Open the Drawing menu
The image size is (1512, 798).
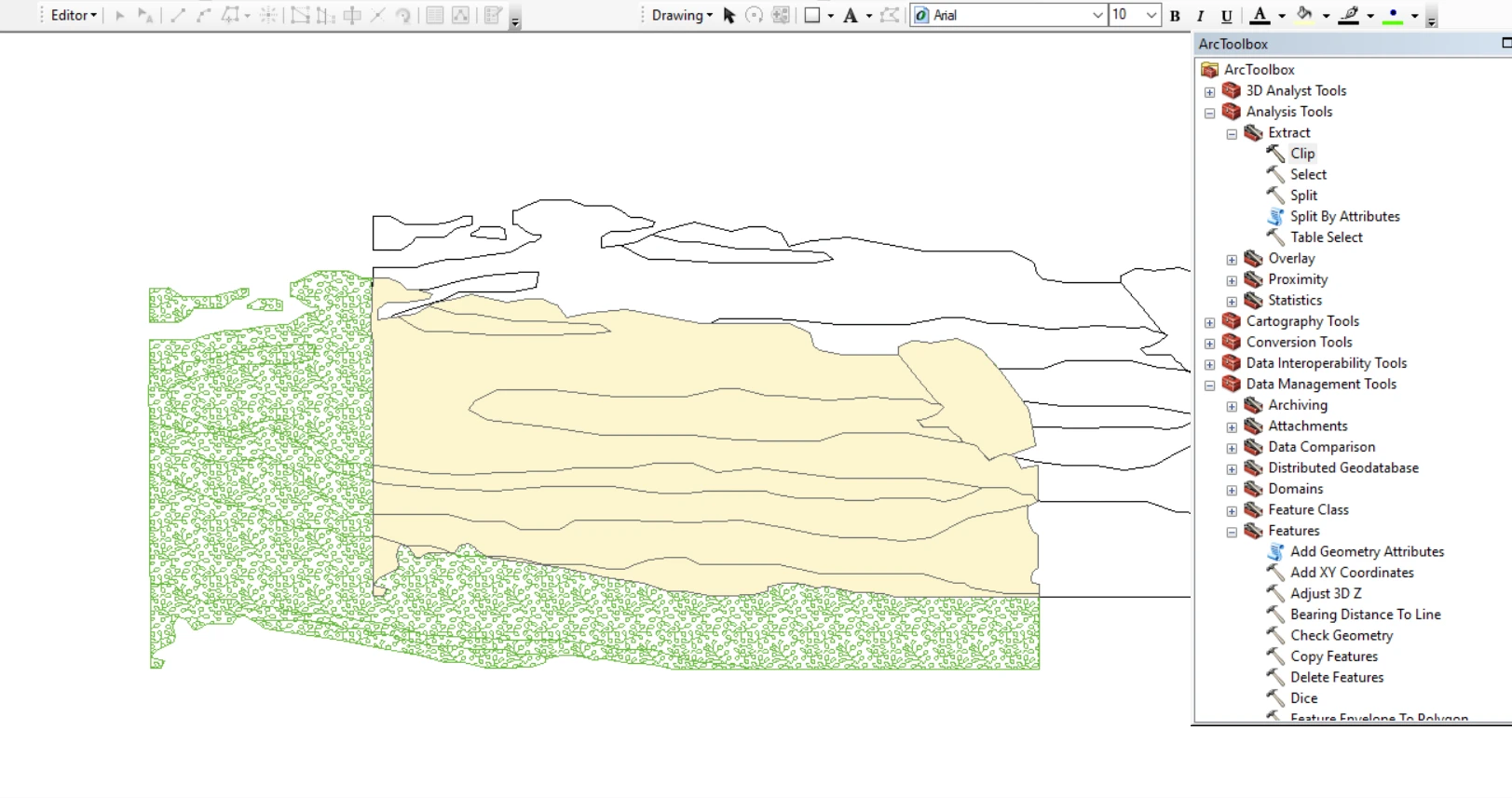click(681, 15)
